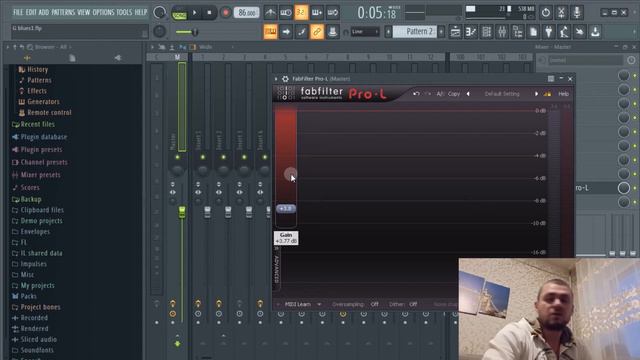The image size is (640, 360).
Task: Click the add pattern plus button
Action: point(441,31)
